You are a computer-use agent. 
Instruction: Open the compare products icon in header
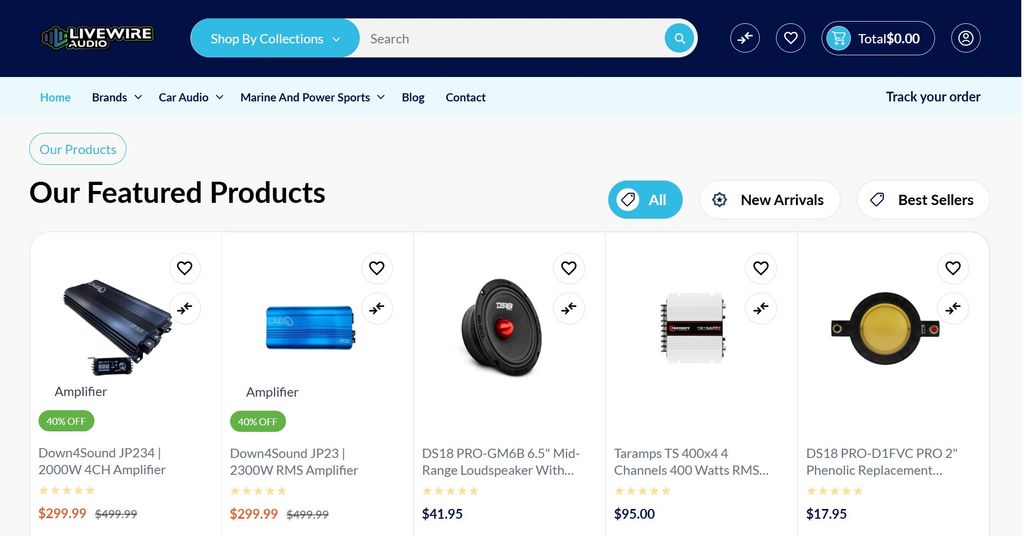745,38
